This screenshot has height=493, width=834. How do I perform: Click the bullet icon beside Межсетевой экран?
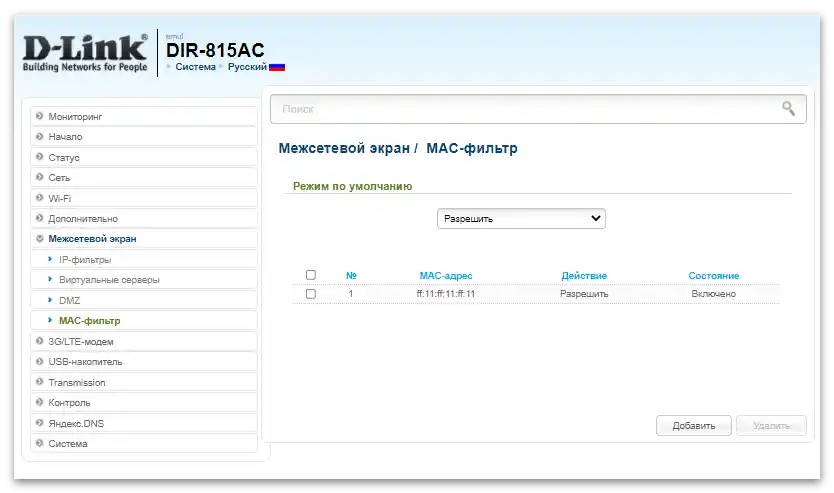tap(39, 238)
